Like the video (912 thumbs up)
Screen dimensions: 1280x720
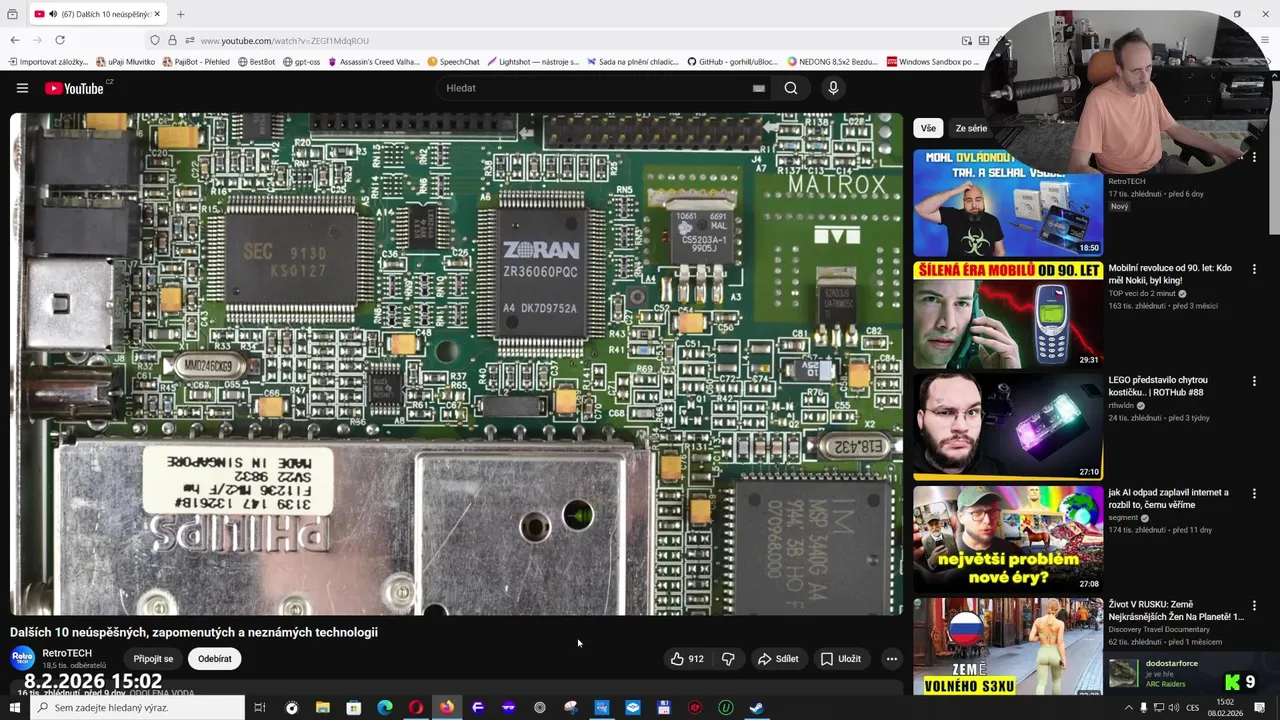point(687,659)
